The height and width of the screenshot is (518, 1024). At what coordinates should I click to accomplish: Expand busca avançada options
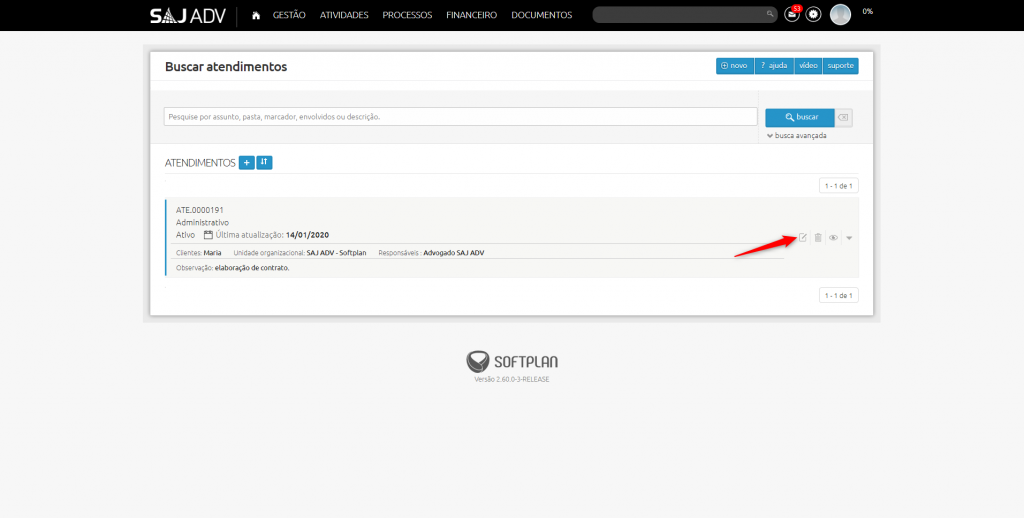(796, 135)
